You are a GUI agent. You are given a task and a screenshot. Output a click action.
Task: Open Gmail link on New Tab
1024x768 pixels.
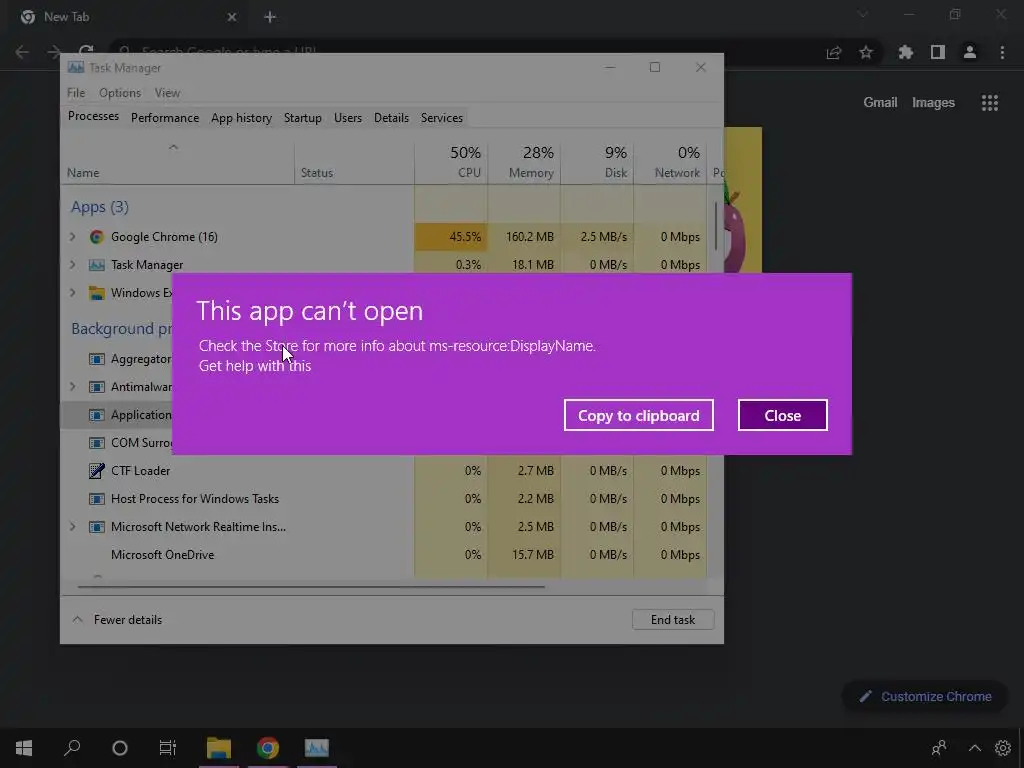(x=880, y=103)
